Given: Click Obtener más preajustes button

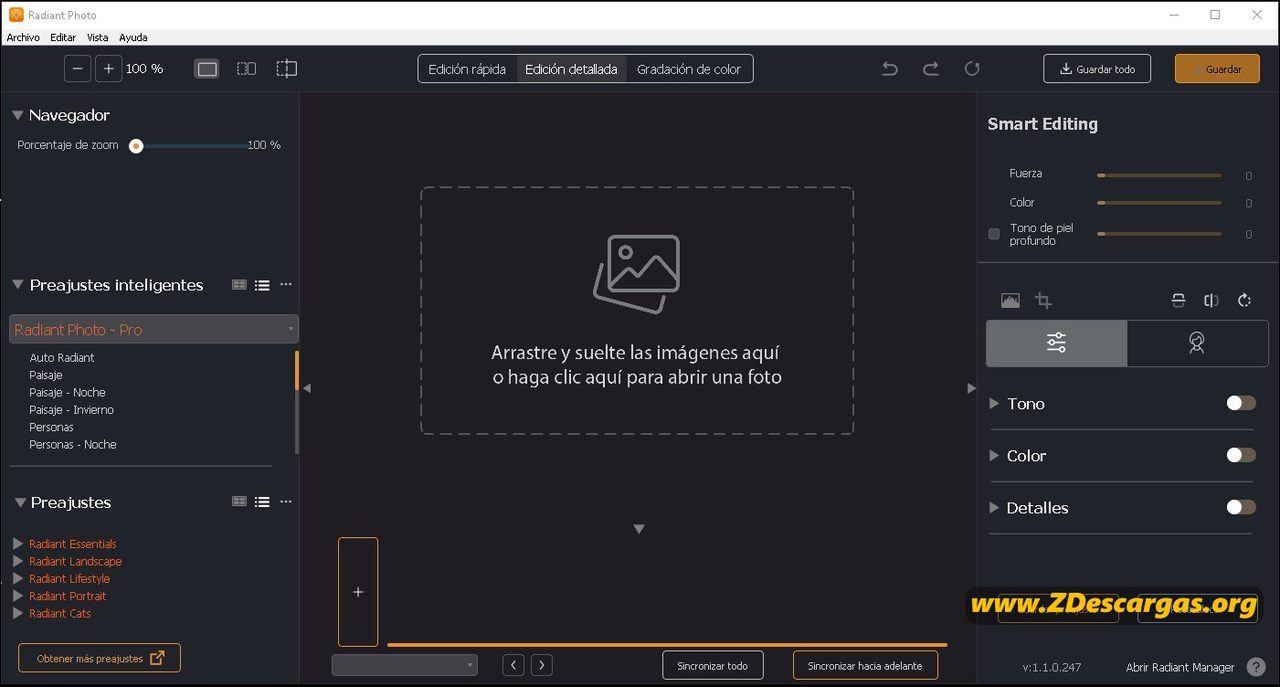Looking at the screenshot, I should click(x=99, y=658).
